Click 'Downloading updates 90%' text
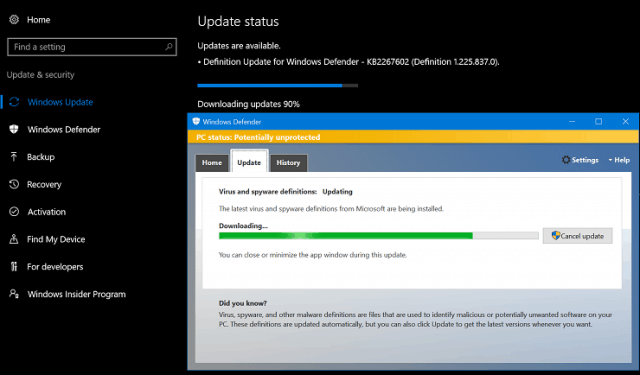This screenshot has height=375, width=640. click(x=249, y=104)
